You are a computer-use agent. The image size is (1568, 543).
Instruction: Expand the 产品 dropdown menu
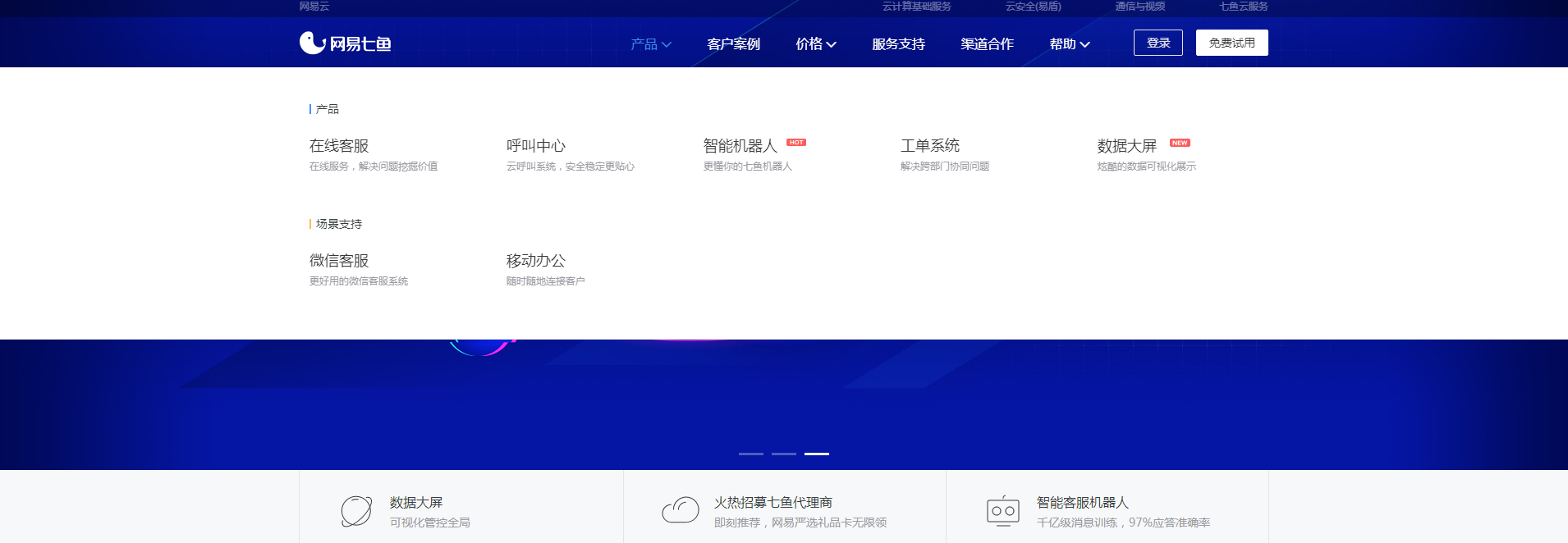(x=651, y=43)
